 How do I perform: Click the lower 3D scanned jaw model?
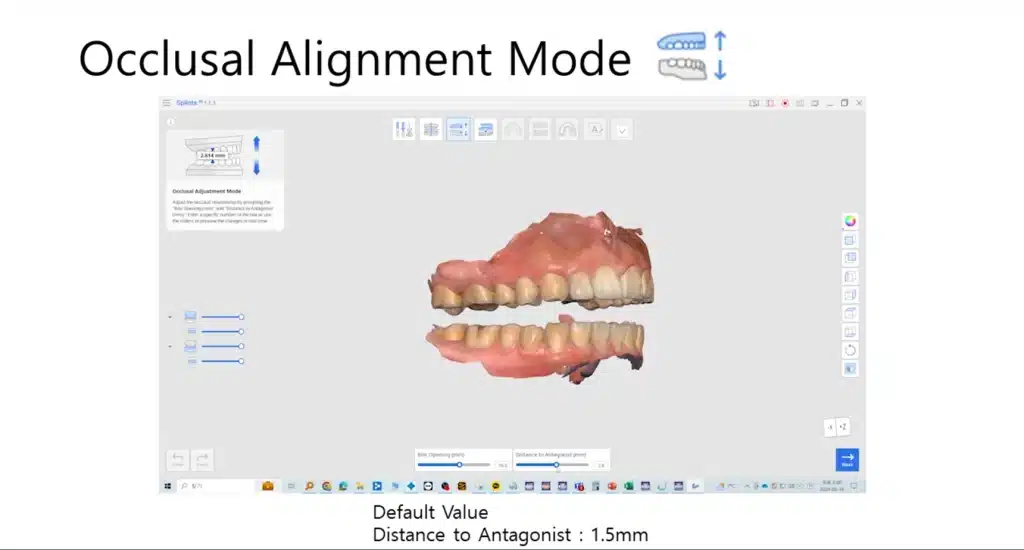pyautogui.click(x=536, y=349)
